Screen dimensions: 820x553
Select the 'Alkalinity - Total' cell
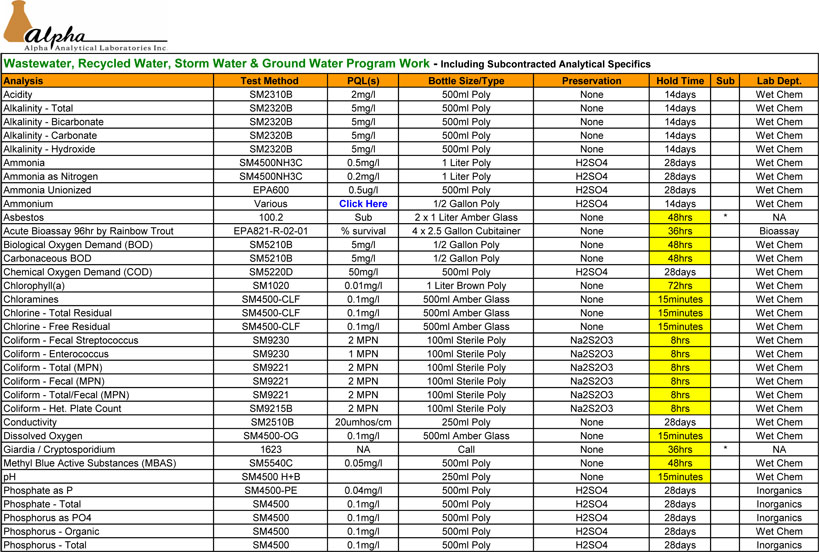click(x=107, y=108)
